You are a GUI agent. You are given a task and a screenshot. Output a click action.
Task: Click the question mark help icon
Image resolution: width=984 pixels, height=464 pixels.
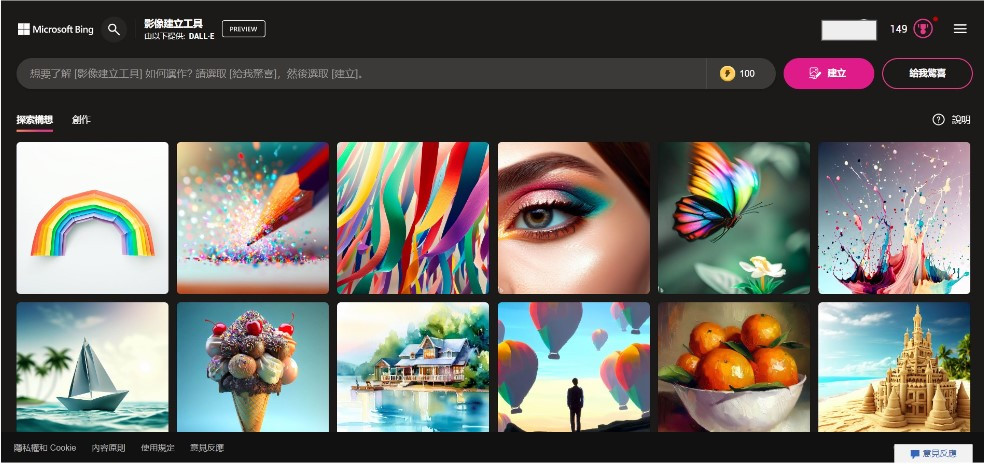pyautogui.click(x=938, y=120)
